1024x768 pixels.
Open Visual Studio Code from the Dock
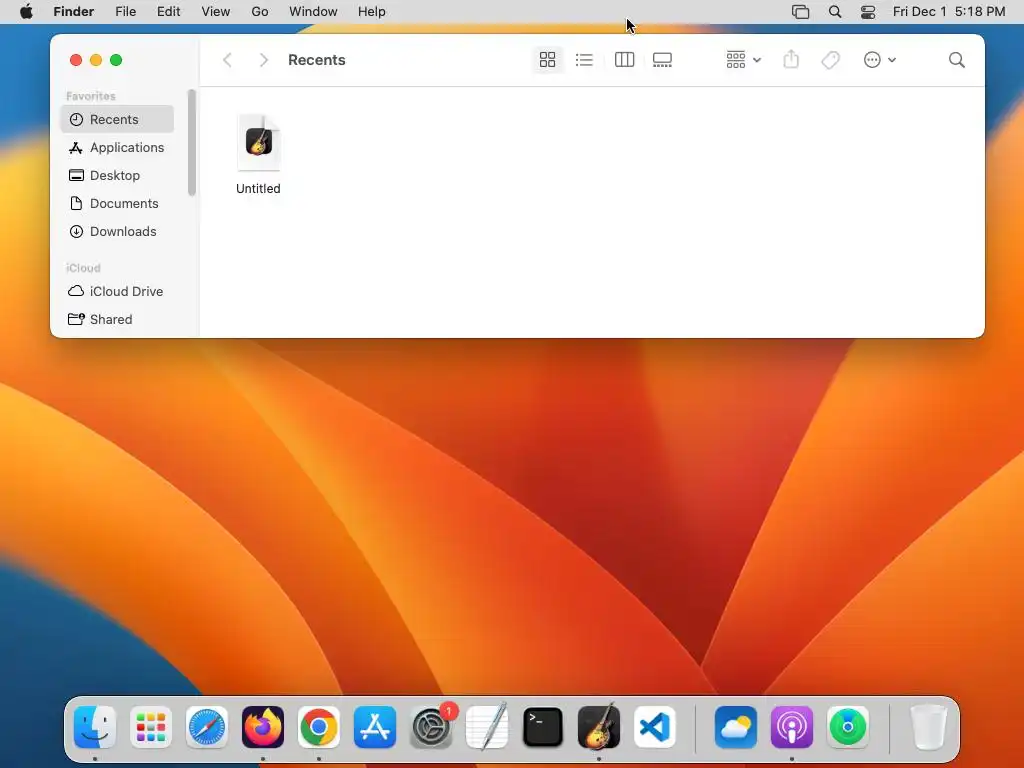(x=654, y=727)
